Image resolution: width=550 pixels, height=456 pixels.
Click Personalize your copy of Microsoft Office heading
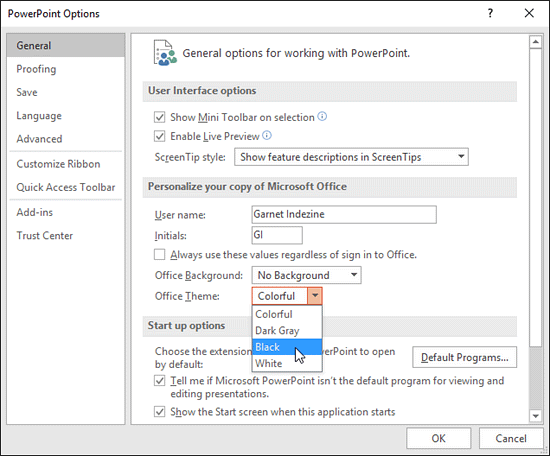[247, 186]
